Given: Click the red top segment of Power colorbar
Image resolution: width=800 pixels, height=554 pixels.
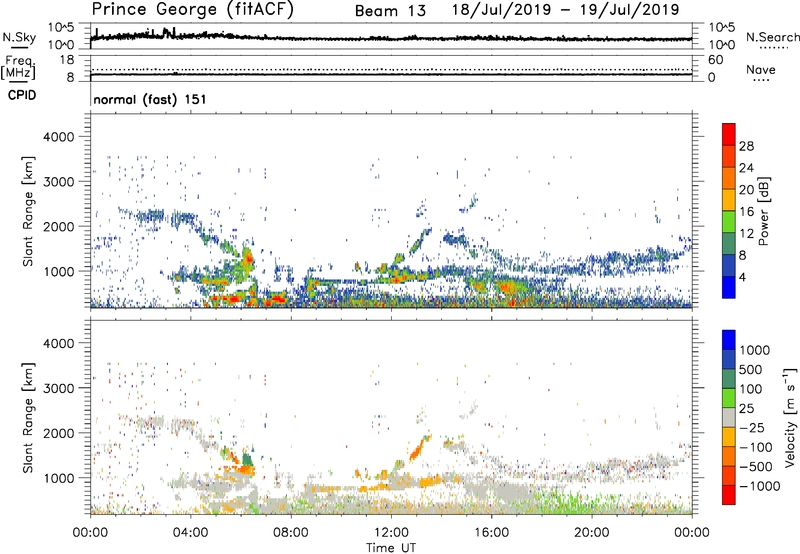Looking at the screenshot, I should pos(729,134).
